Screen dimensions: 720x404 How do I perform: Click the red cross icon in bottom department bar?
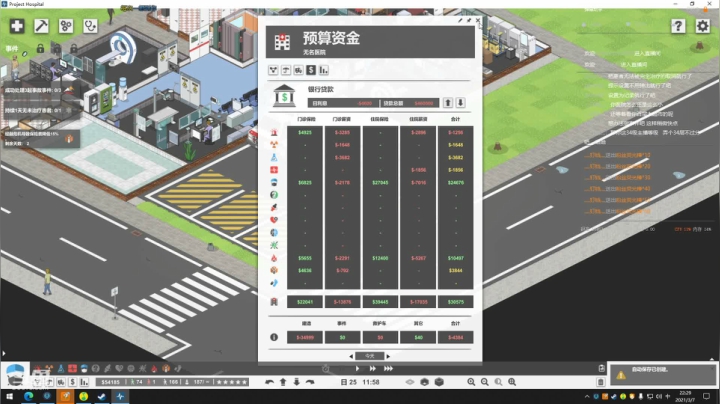pyautogui.click(x=73, y=368)
